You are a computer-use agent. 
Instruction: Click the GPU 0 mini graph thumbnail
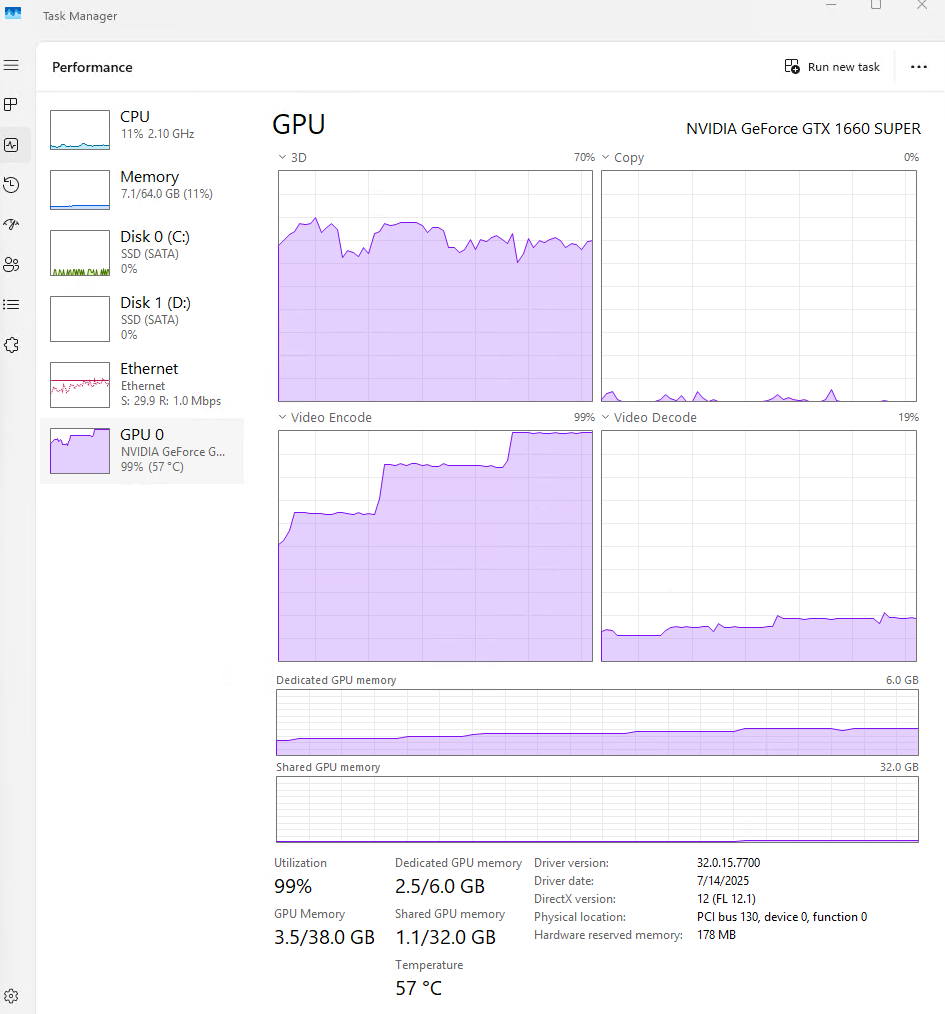pos(80,451)
